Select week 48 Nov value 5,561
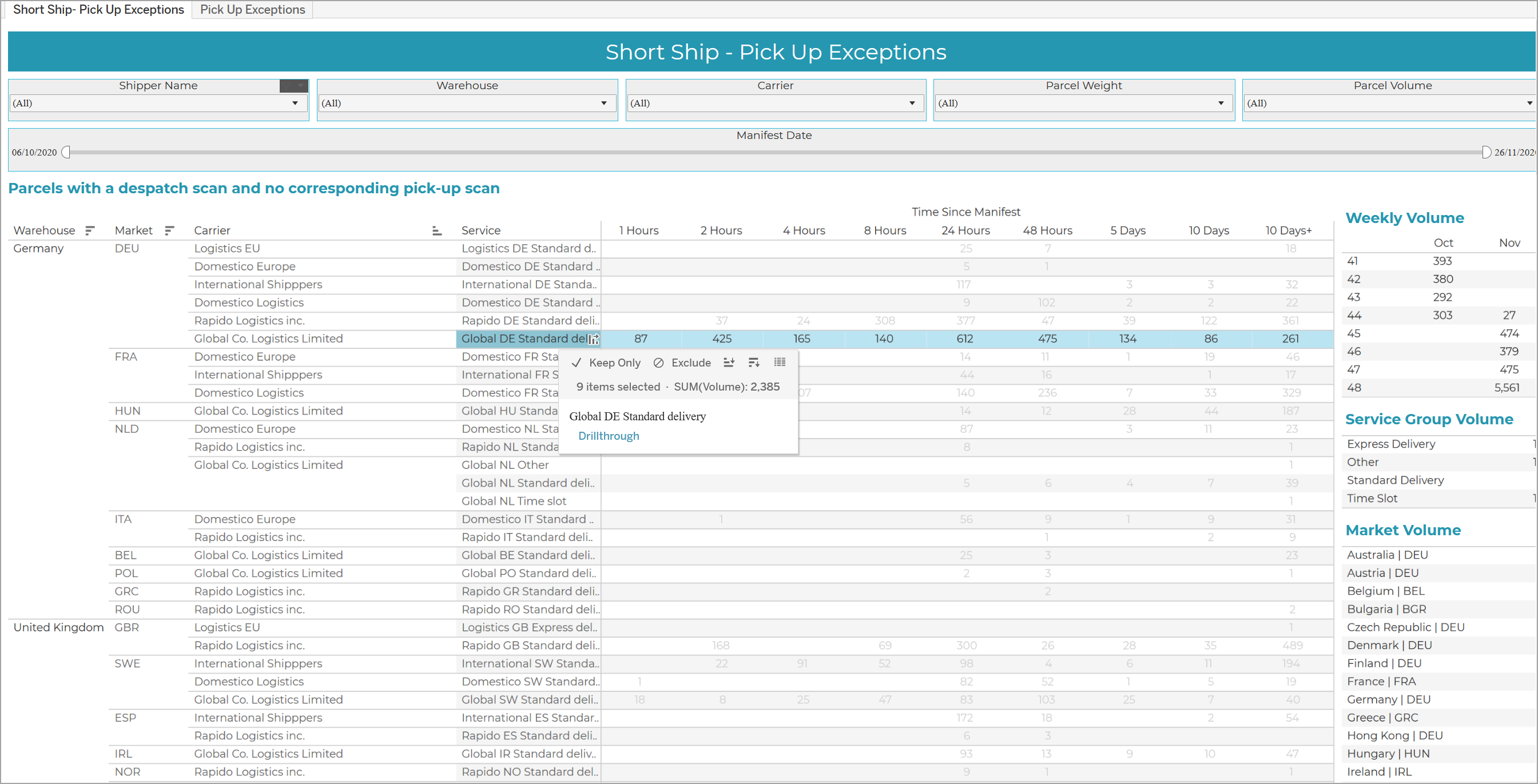The height and width of the screenshot is (784, 1538). pos(1507,388)
